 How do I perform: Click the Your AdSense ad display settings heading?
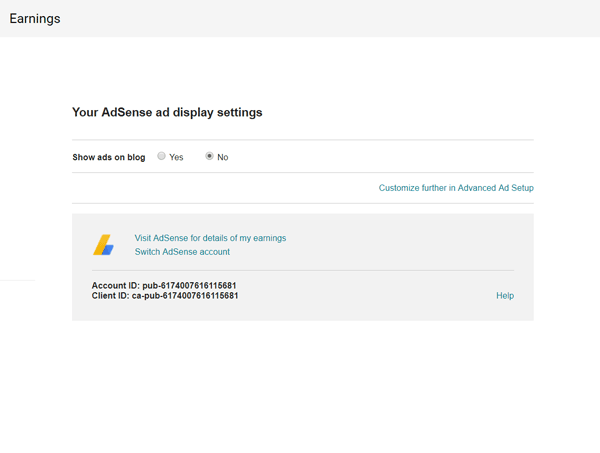click(167, 112)
